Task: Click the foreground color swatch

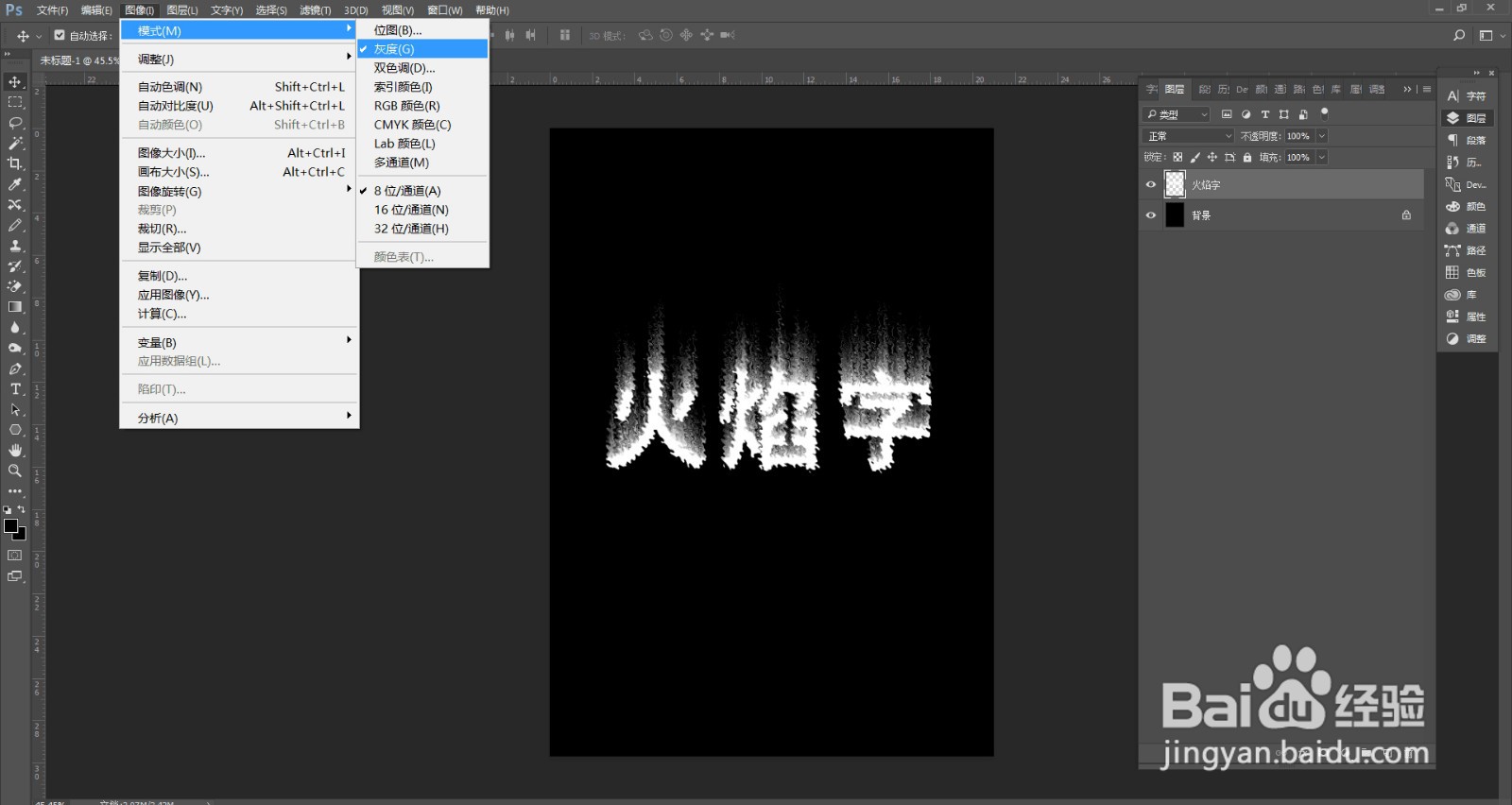Action: point(10,525)
